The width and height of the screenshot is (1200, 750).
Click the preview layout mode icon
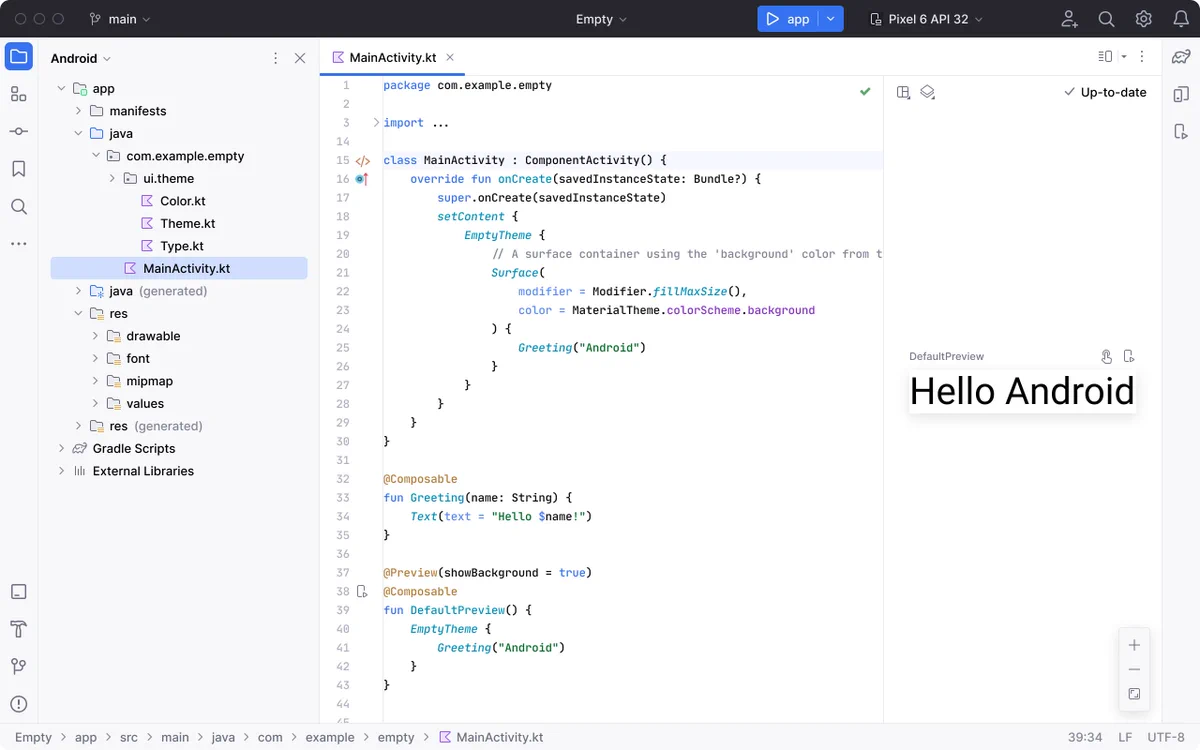(903, 92)
